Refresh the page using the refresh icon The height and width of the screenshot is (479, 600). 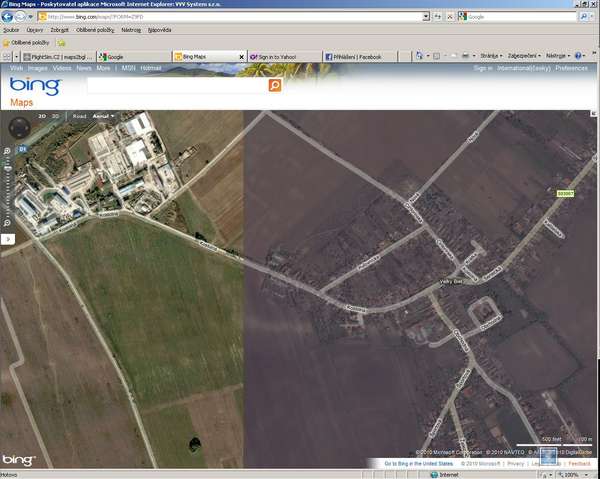(x=438, y=17)
